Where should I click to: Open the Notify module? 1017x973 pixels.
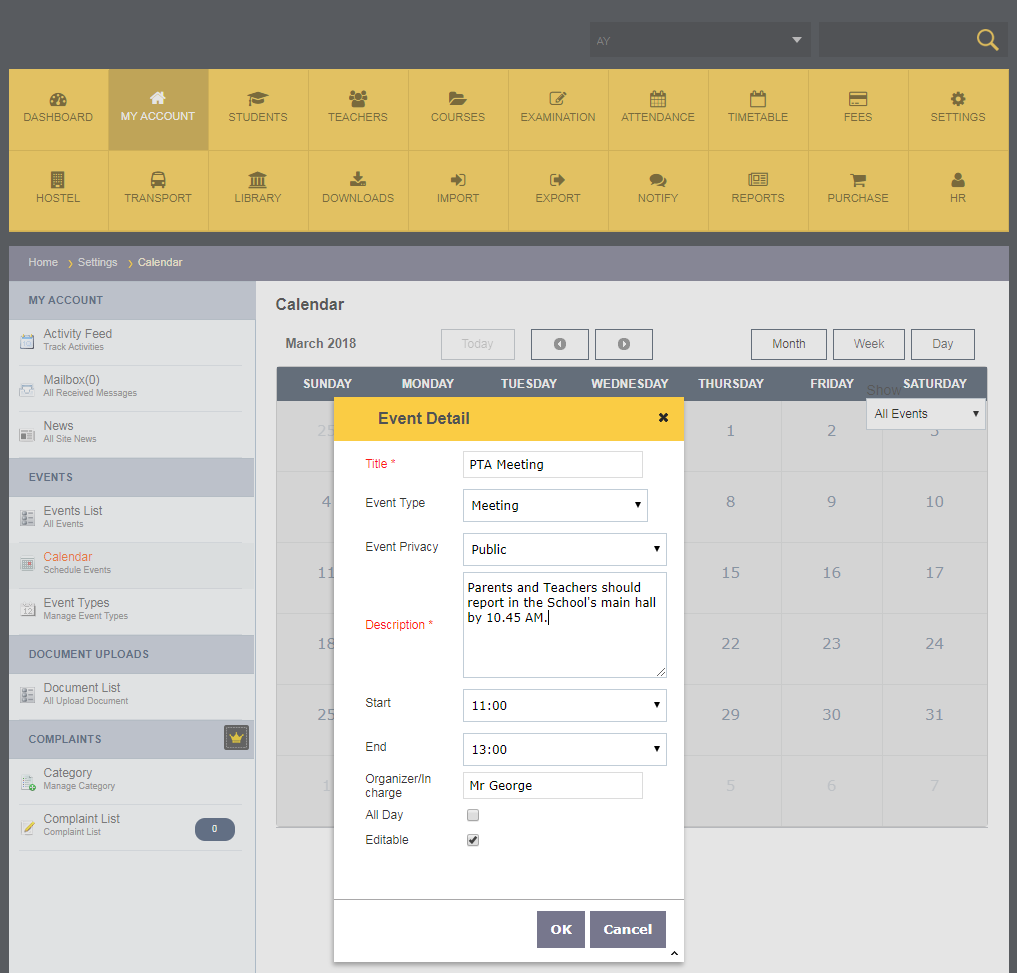pos(657,189)
